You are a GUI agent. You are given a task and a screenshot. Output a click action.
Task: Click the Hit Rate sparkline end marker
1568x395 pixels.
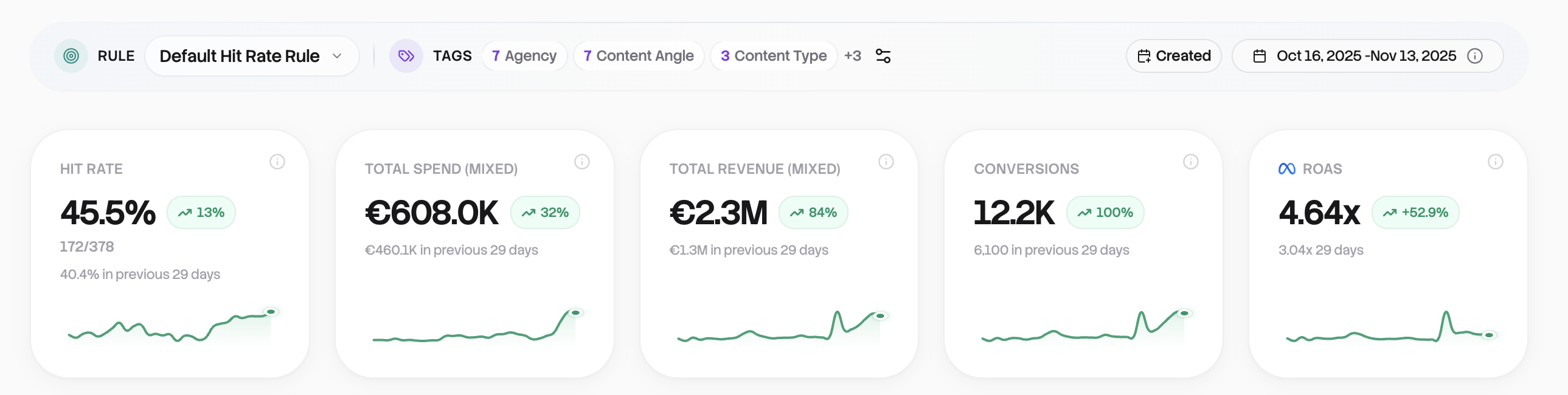(271, 312)
